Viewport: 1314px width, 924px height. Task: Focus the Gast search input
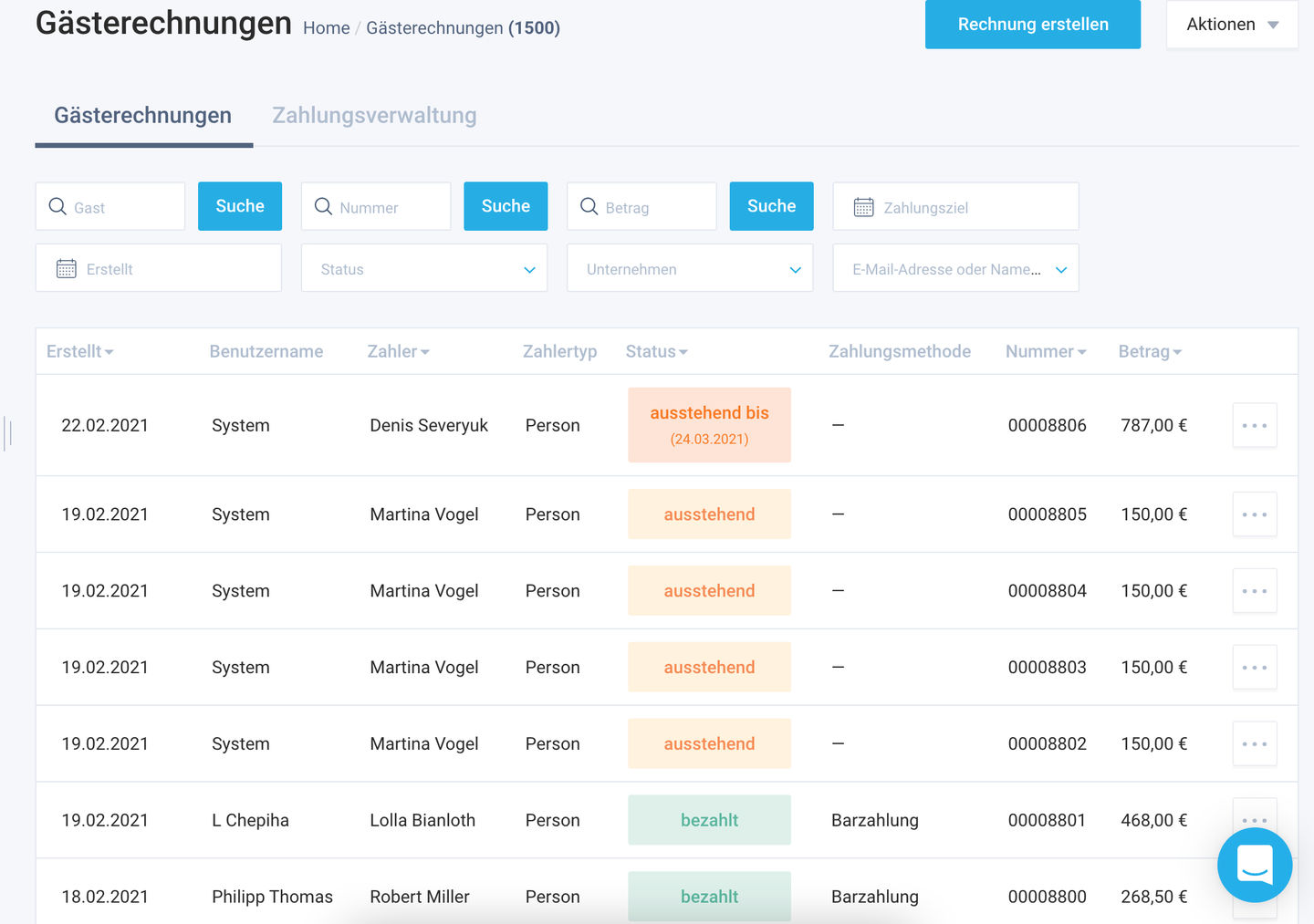[x=110, y=206]
